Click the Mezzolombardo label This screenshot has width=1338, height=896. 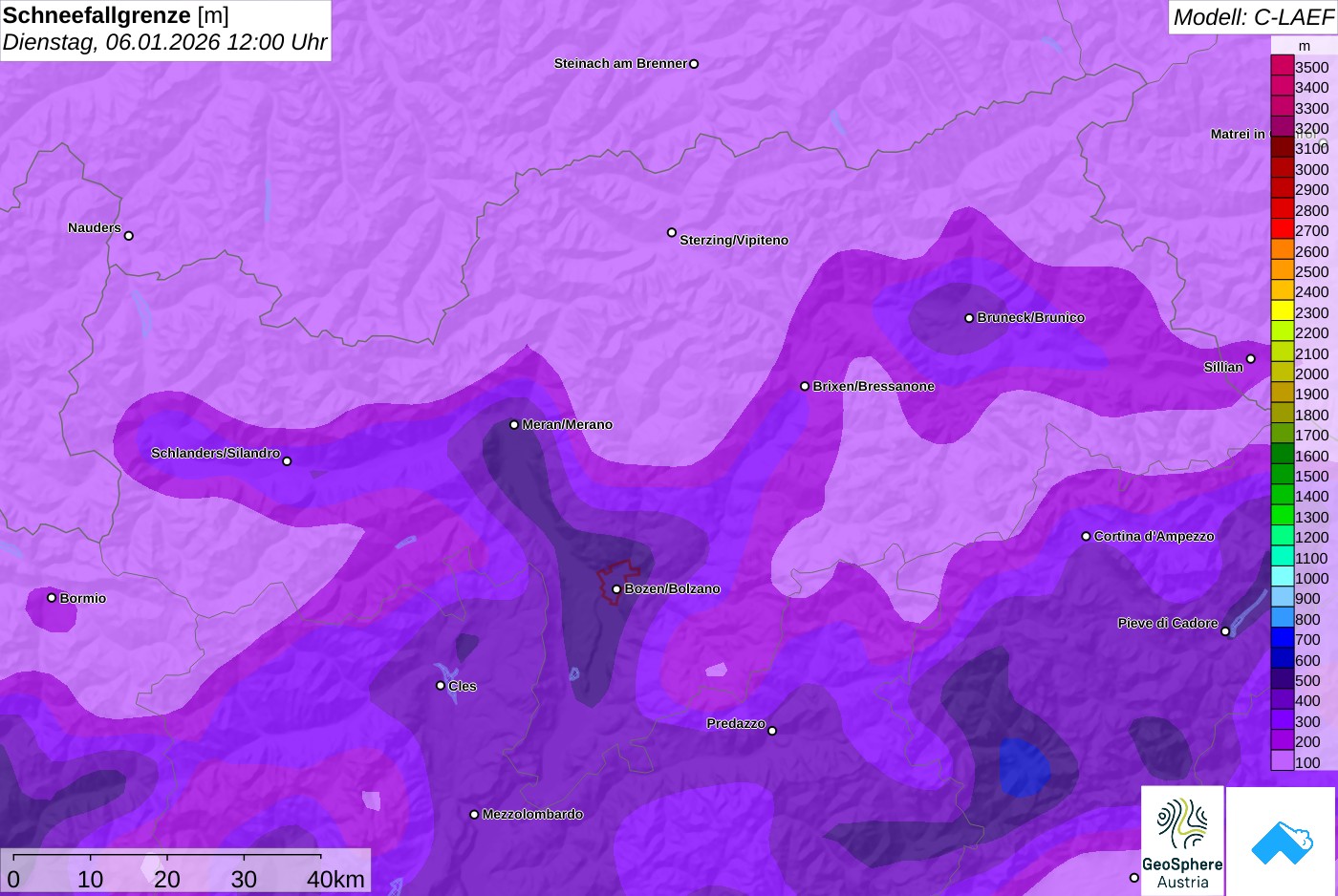tap(532, 814)
